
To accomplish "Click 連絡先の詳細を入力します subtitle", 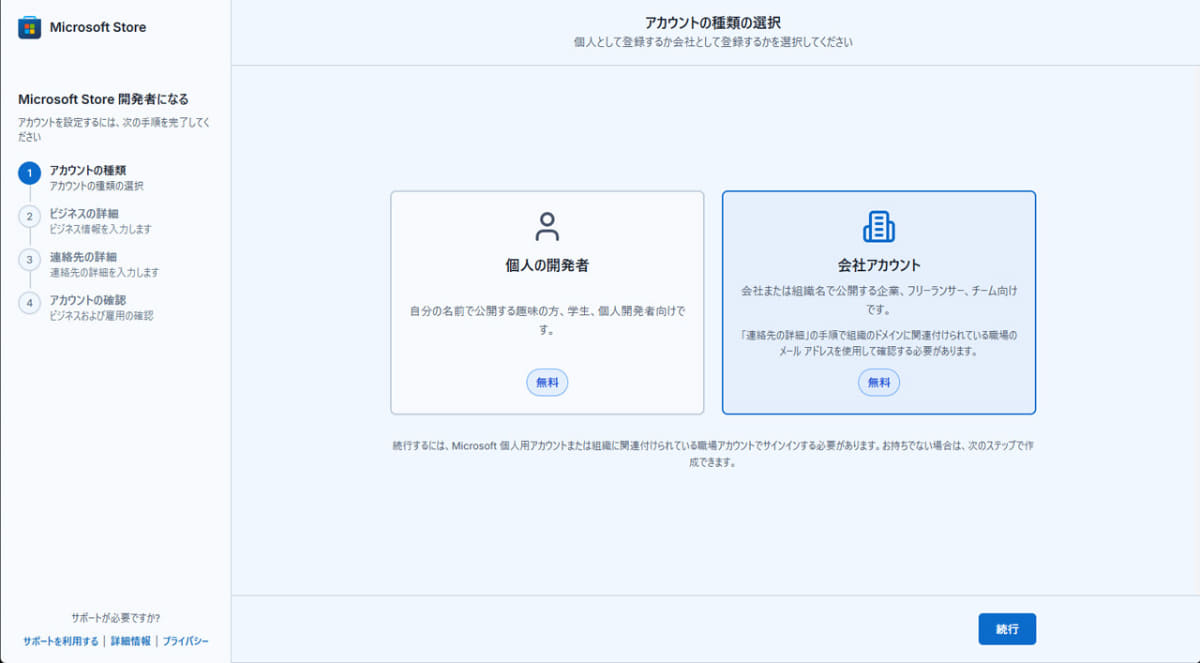I will tap(104, 272).
